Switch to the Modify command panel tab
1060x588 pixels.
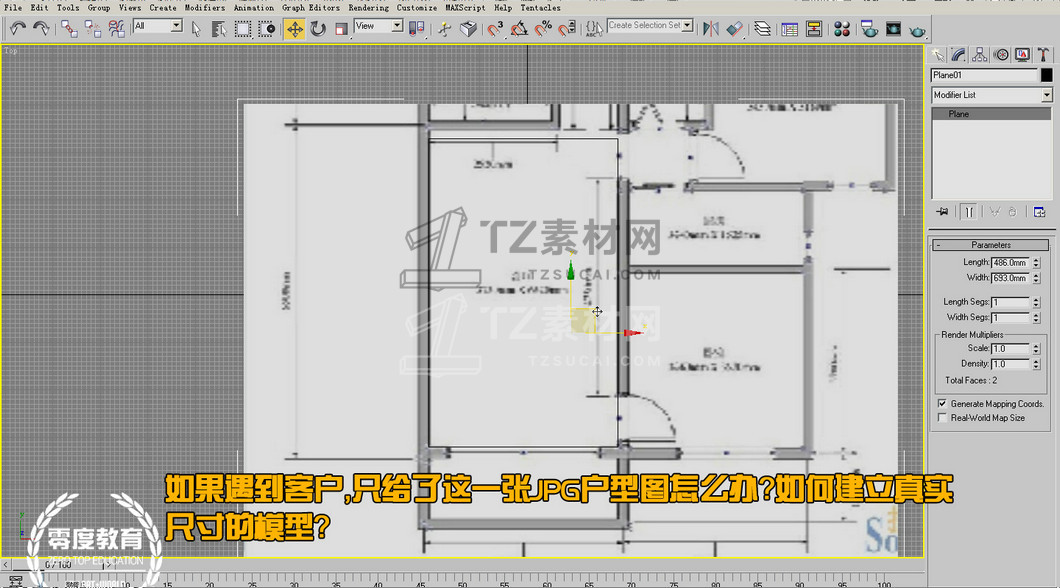click(959, 55)
